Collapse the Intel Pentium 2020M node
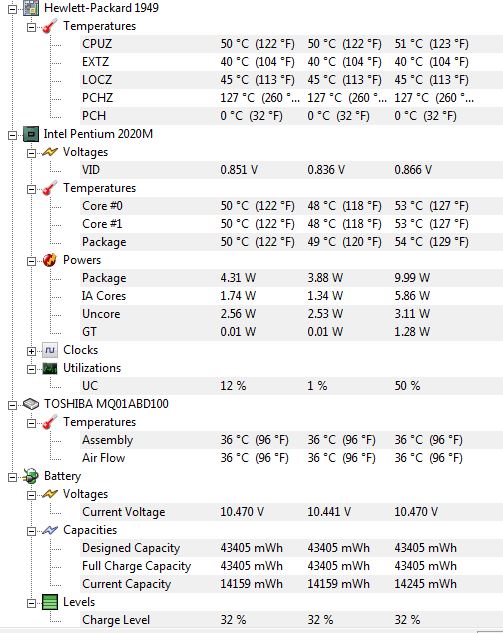 pos(13,135)
